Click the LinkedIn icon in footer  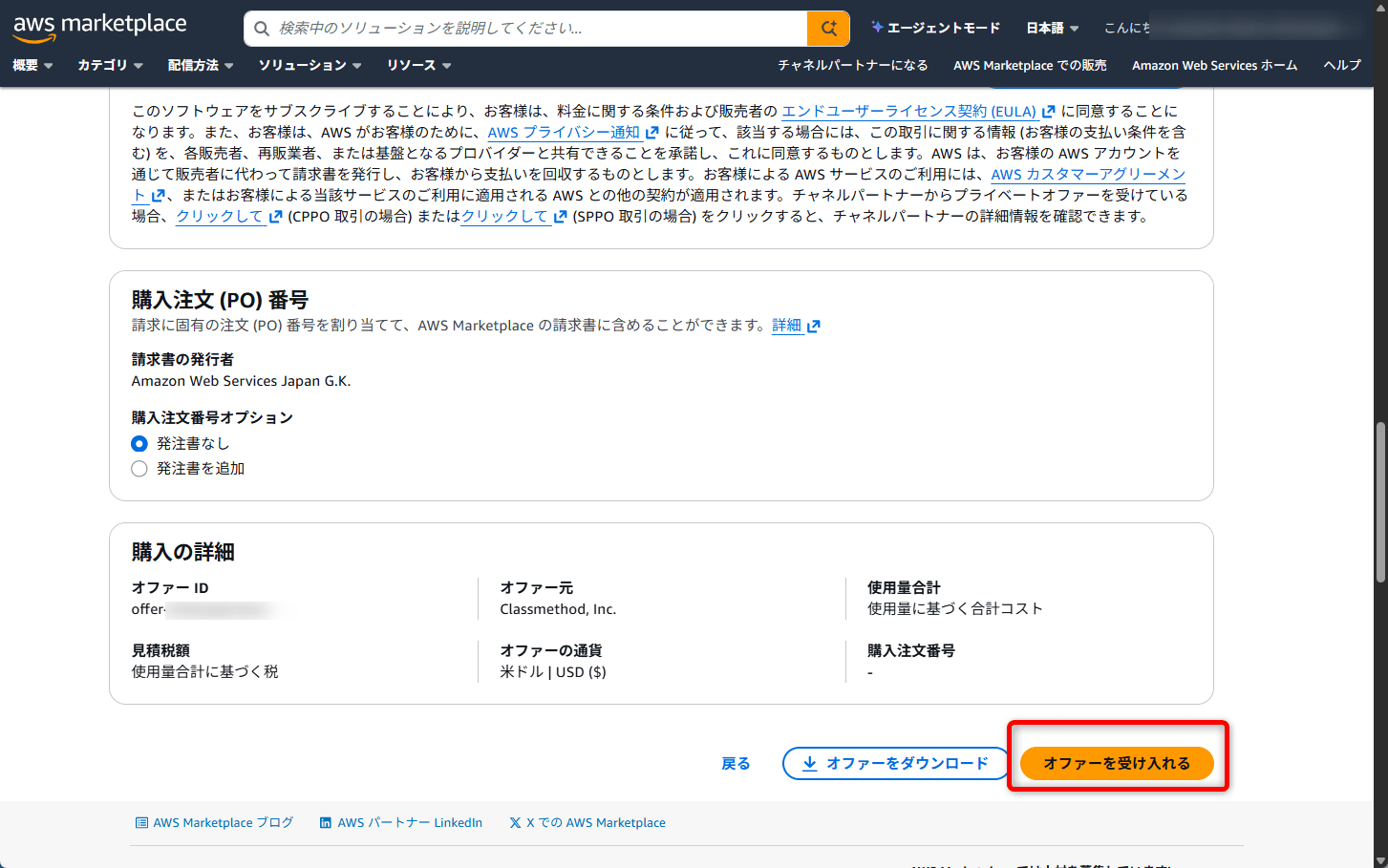(326, 822)
